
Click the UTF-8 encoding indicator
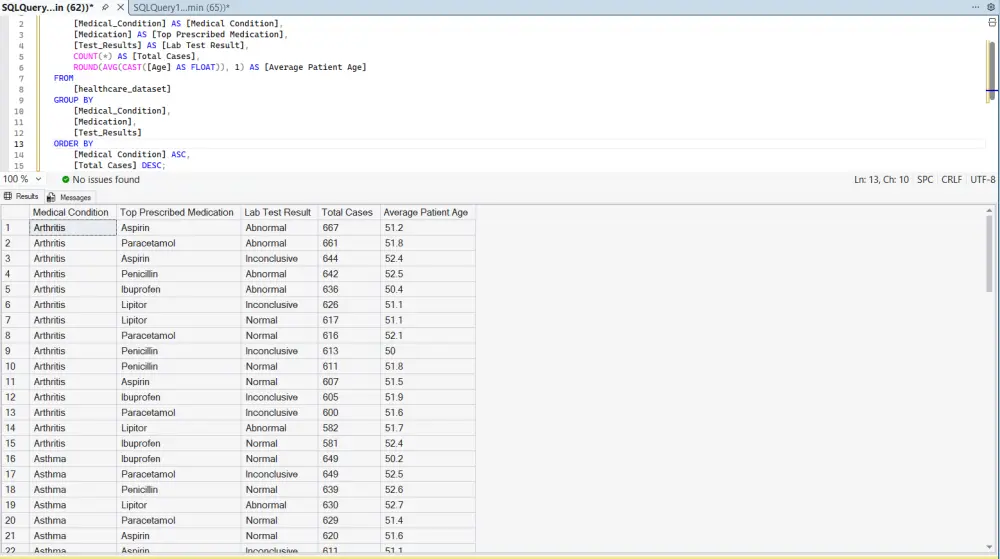[983, 180]
